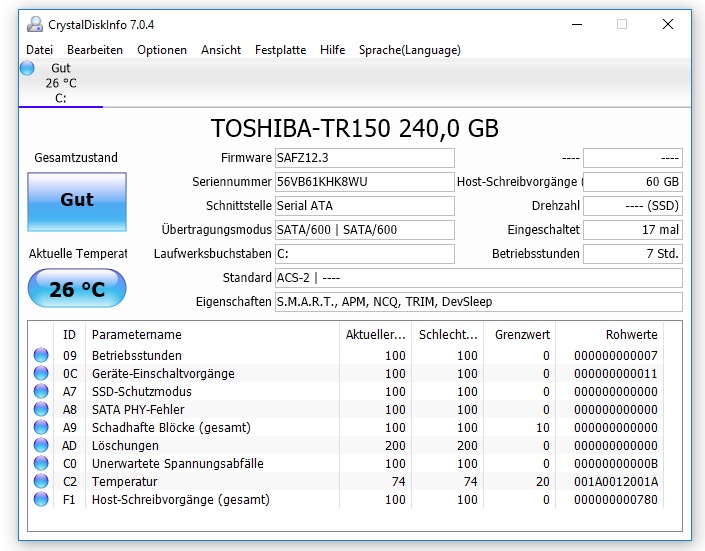Click status orb for SATA PHY-Fehler row

(x=41, y=409)
